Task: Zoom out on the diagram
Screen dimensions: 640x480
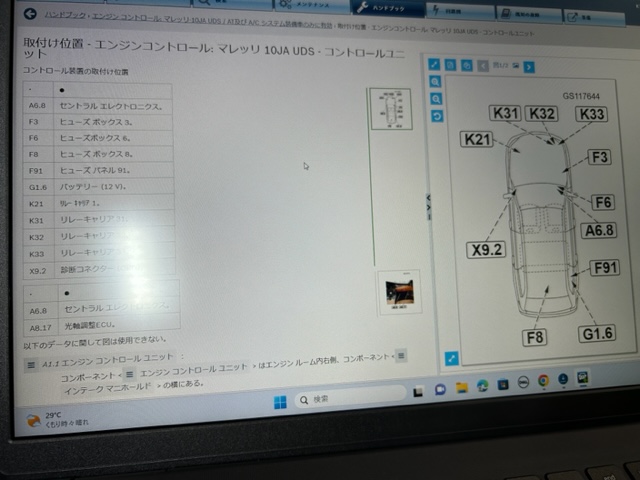Action: 436,99
